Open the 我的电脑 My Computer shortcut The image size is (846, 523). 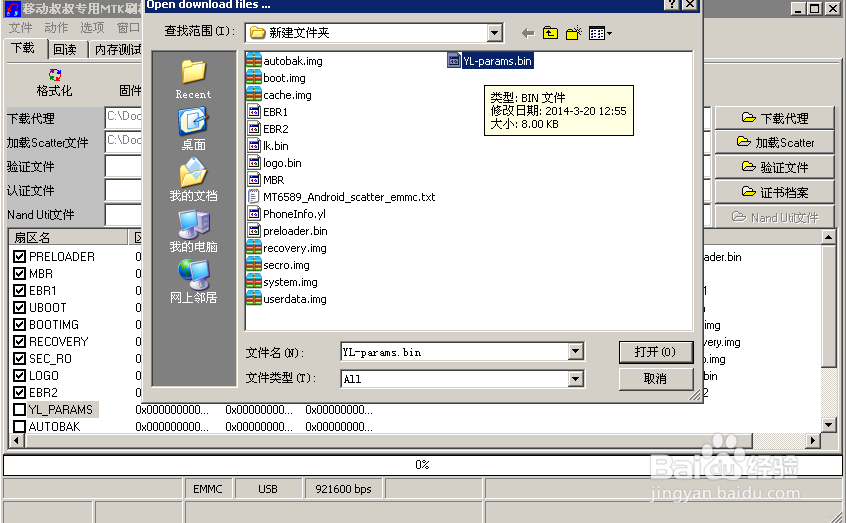194,231
